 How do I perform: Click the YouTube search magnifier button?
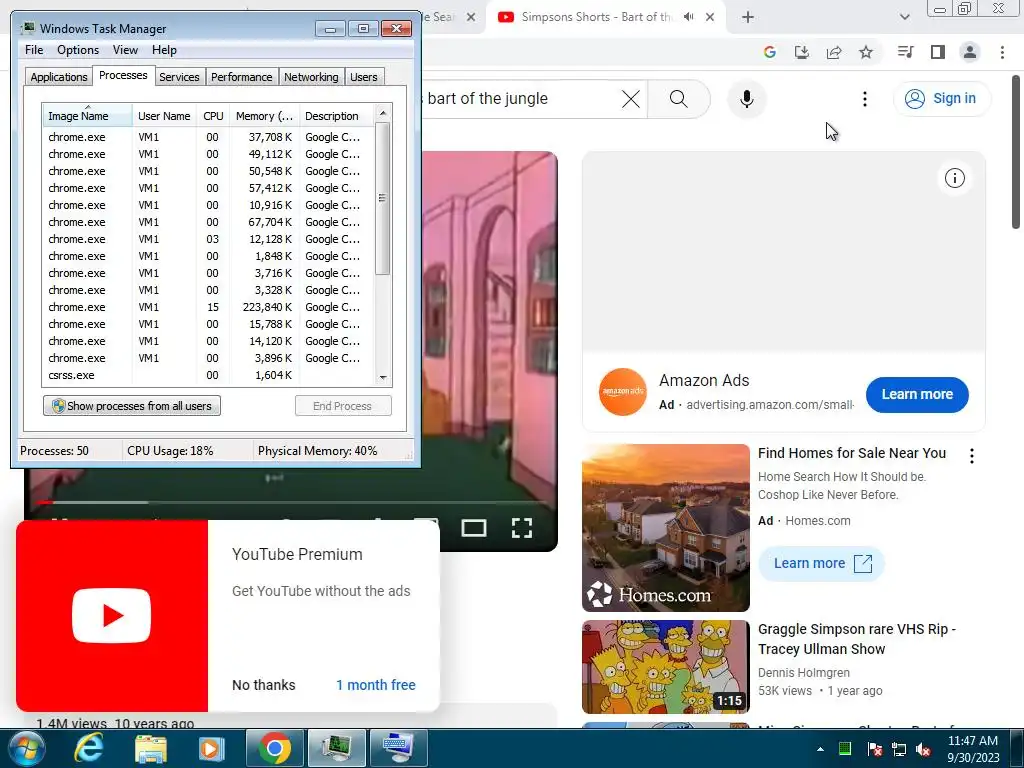(679, 99)
